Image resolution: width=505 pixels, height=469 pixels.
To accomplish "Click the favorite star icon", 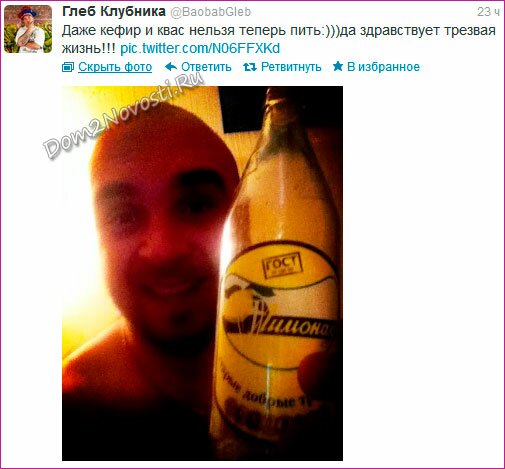I will (x=338, y=66).
